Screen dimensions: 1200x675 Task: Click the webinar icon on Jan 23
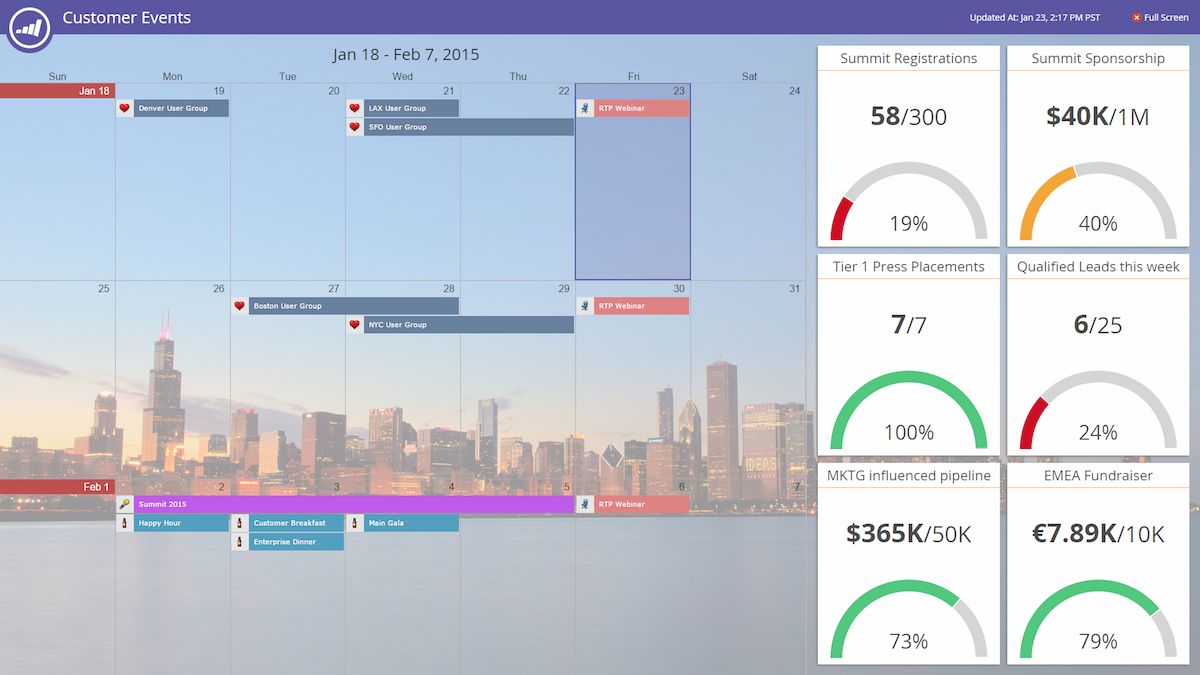coord(585,108)
